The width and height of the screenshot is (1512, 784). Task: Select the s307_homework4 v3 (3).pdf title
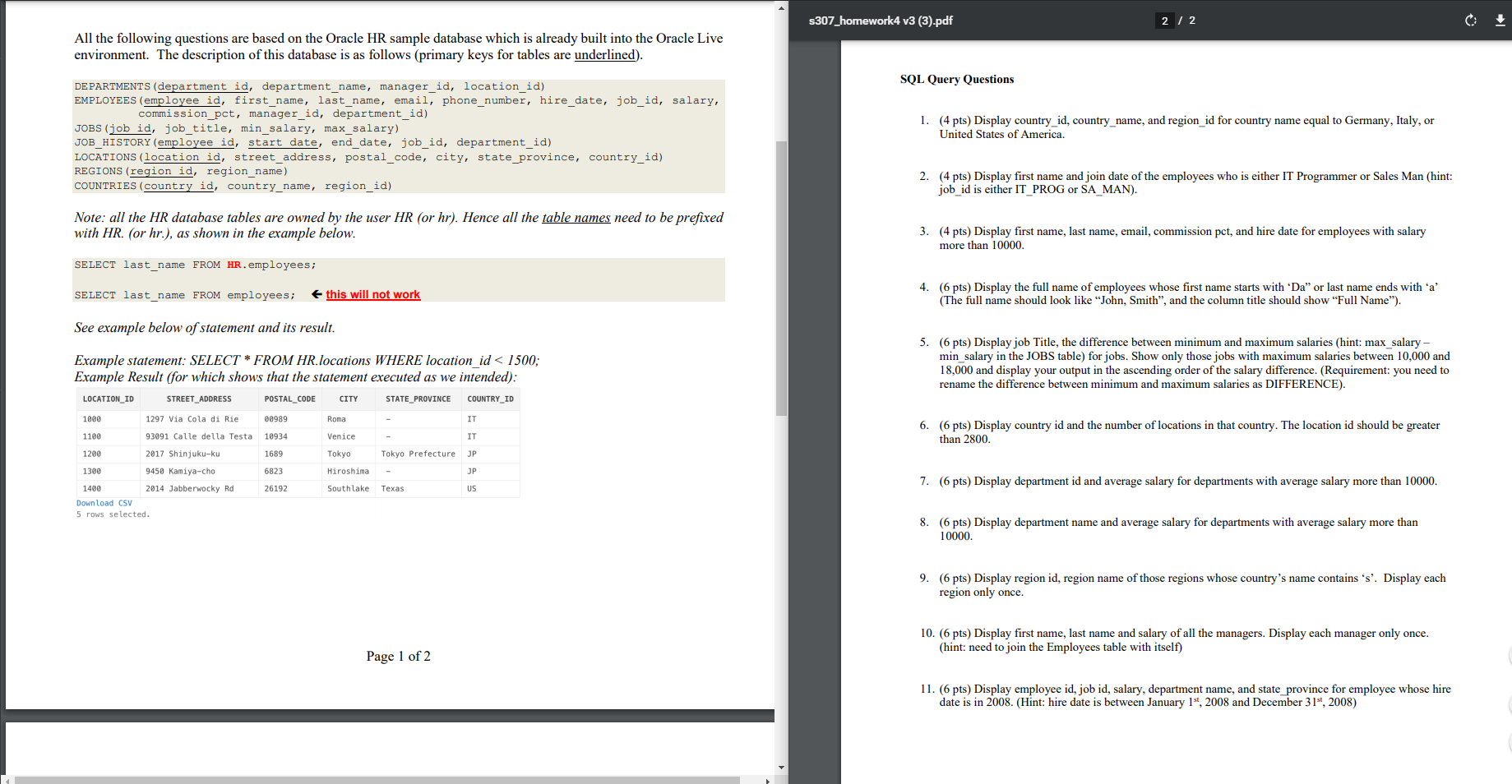pos(880,21)
